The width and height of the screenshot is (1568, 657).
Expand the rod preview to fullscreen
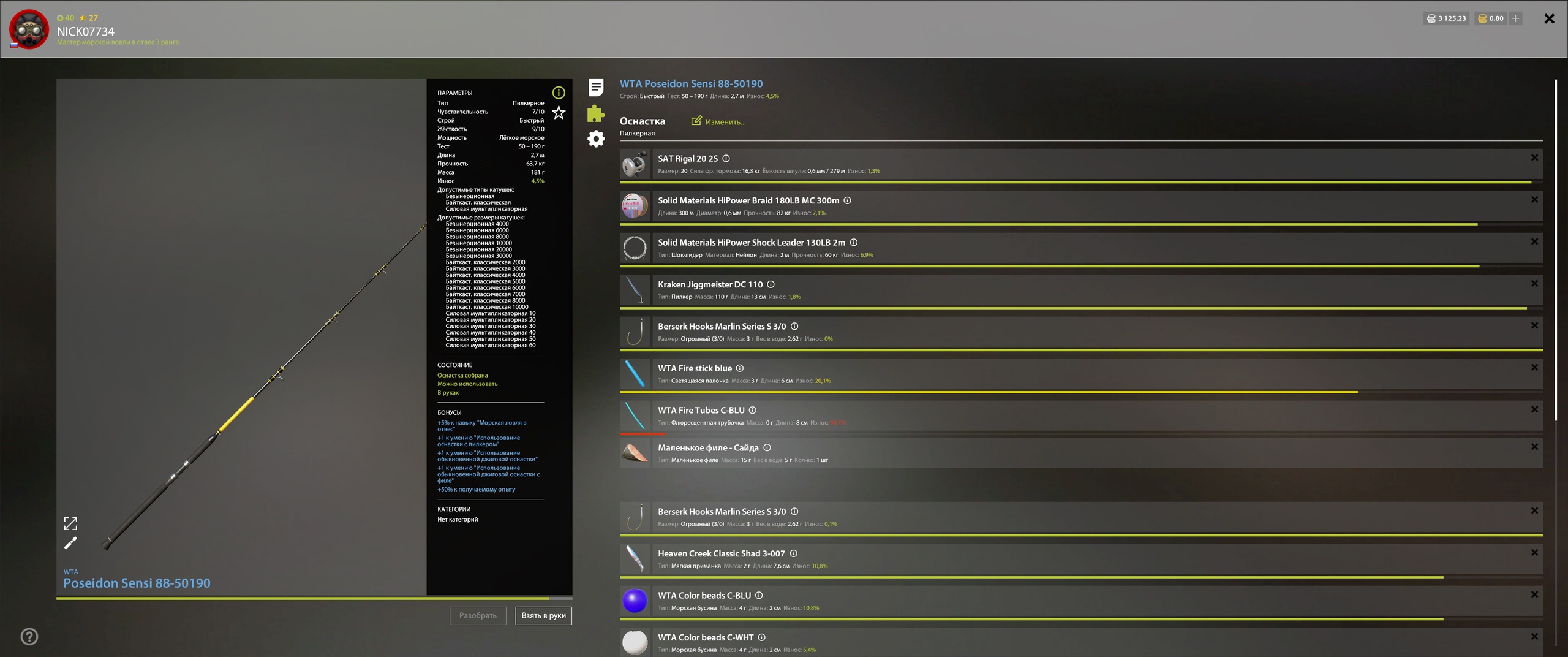(x=70, y=523)
